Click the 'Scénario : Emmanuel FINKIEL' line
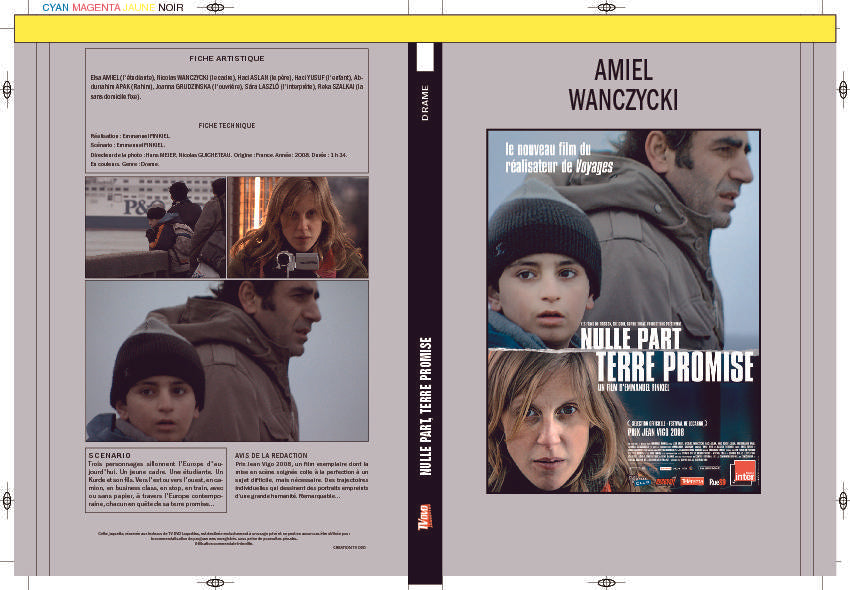Screen dimensions: 850x590 tap(127, 145)
